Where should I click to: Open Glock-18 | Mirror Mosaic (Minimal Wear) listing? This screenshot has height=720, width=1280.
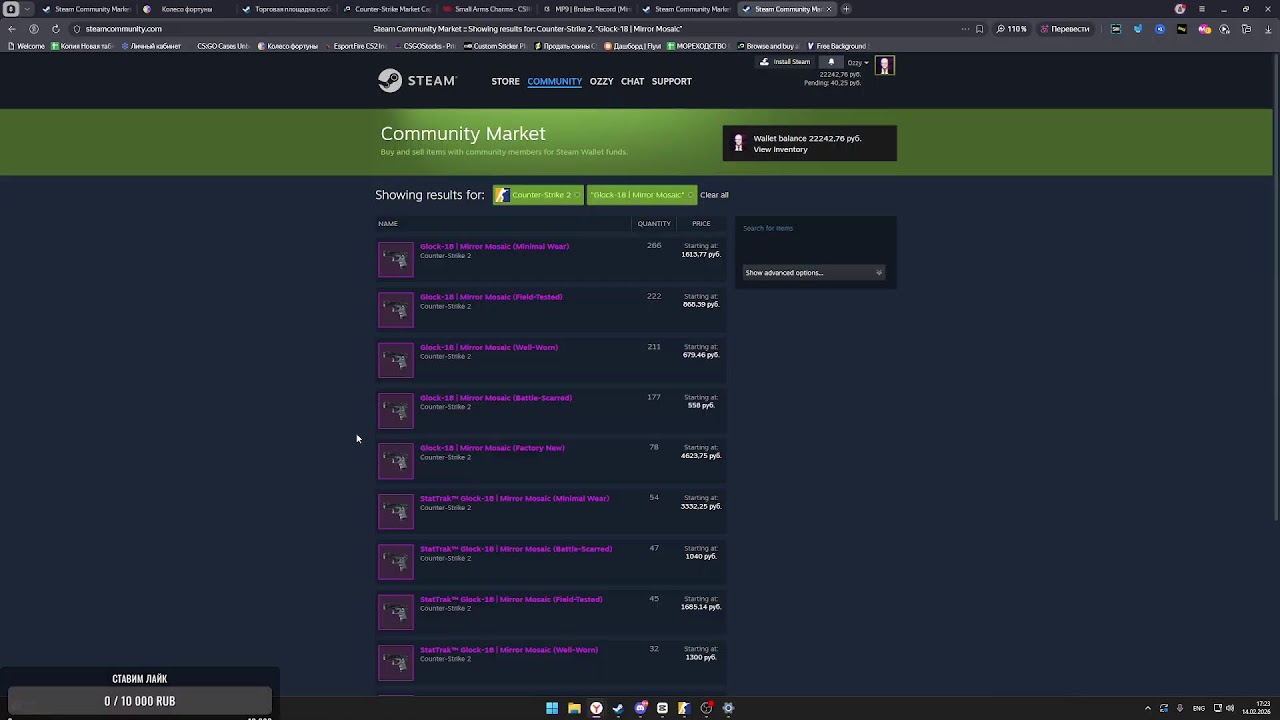(x=494, y=246)
